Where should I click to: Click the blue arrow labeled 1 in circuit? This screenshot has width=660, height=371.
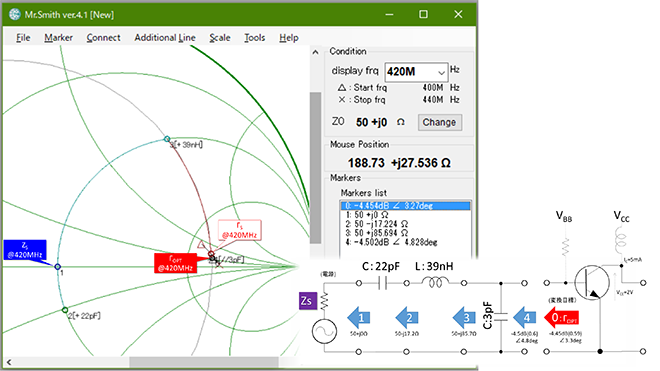coord(358,318)
